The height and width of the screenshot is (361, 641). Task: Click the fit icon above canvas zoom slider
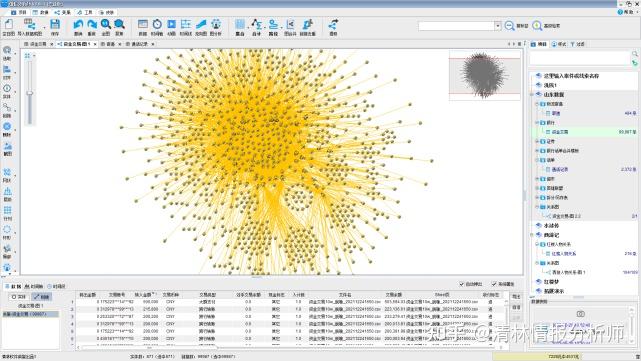point(28,56)
